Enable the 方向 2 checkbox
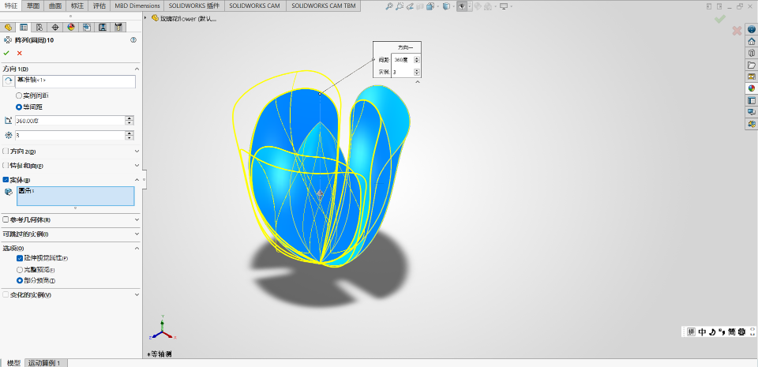758x367 pixels. 6,151
